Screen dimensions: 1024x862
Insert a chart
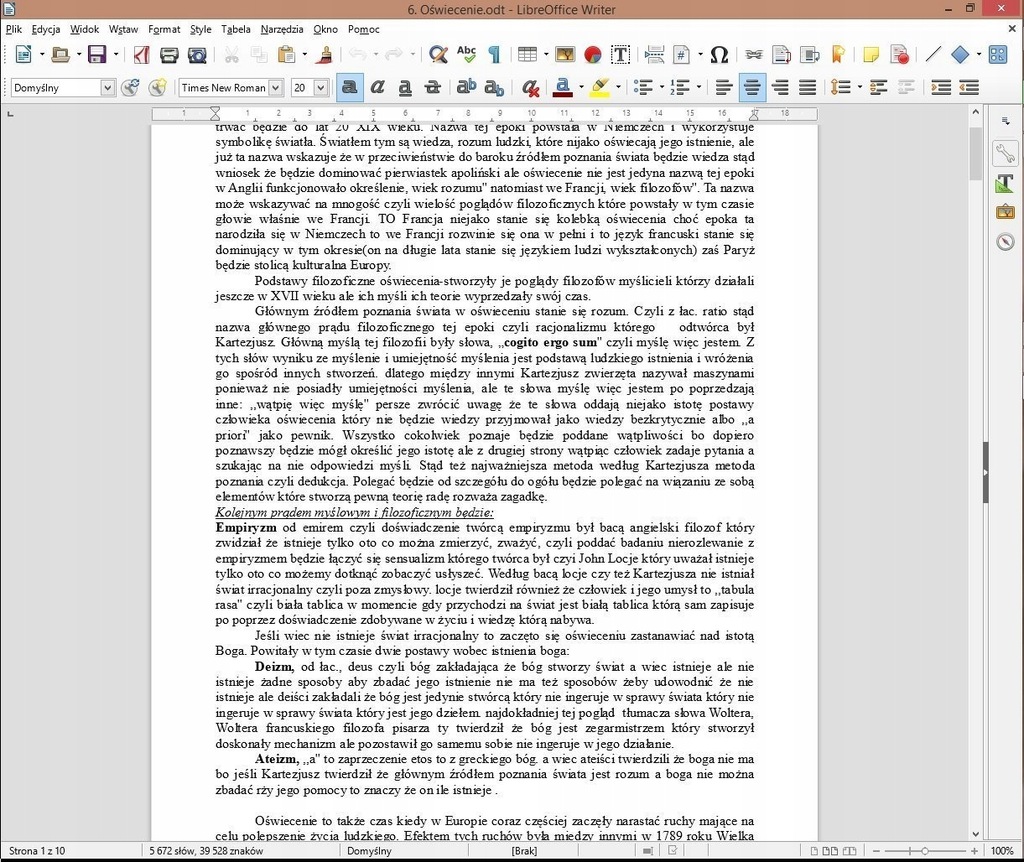(592, 54)
